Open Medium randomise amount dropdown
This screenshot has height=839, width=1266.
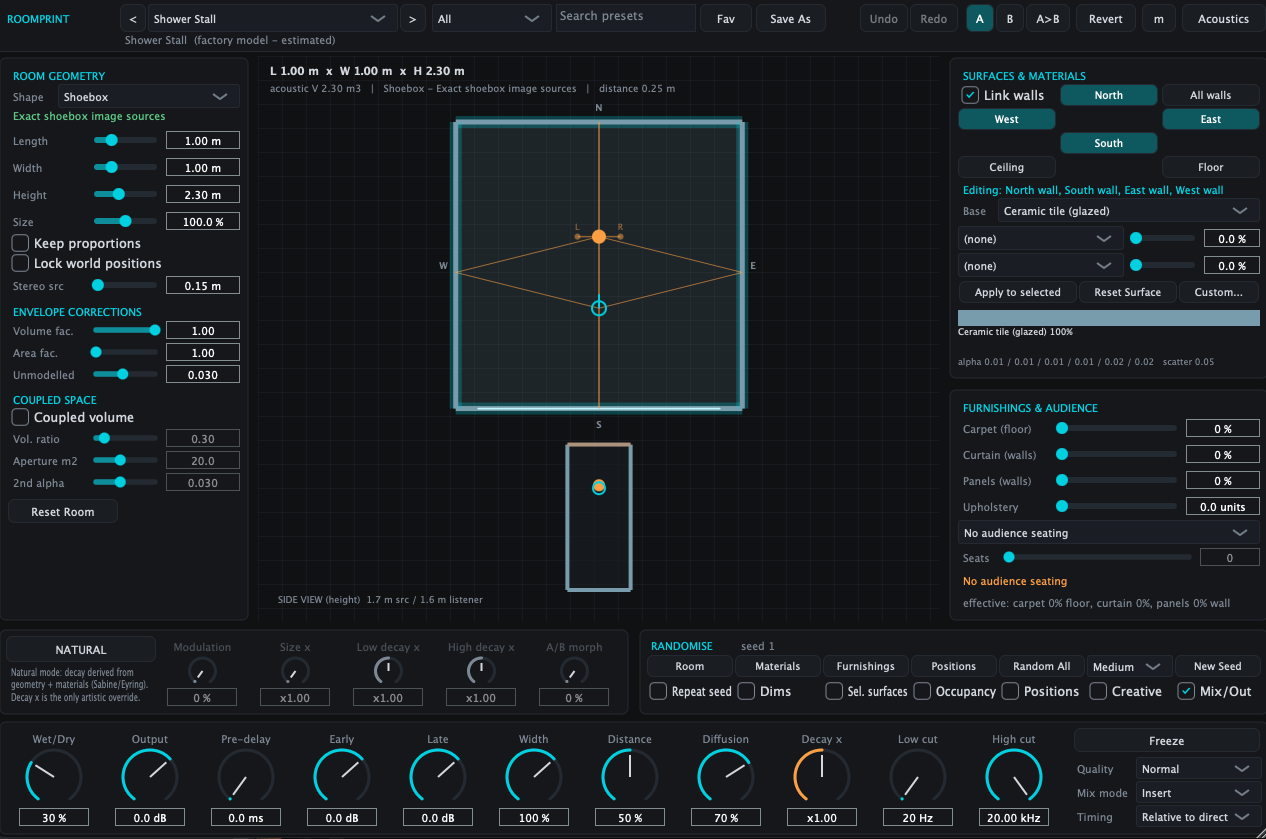coord(1130,667)
